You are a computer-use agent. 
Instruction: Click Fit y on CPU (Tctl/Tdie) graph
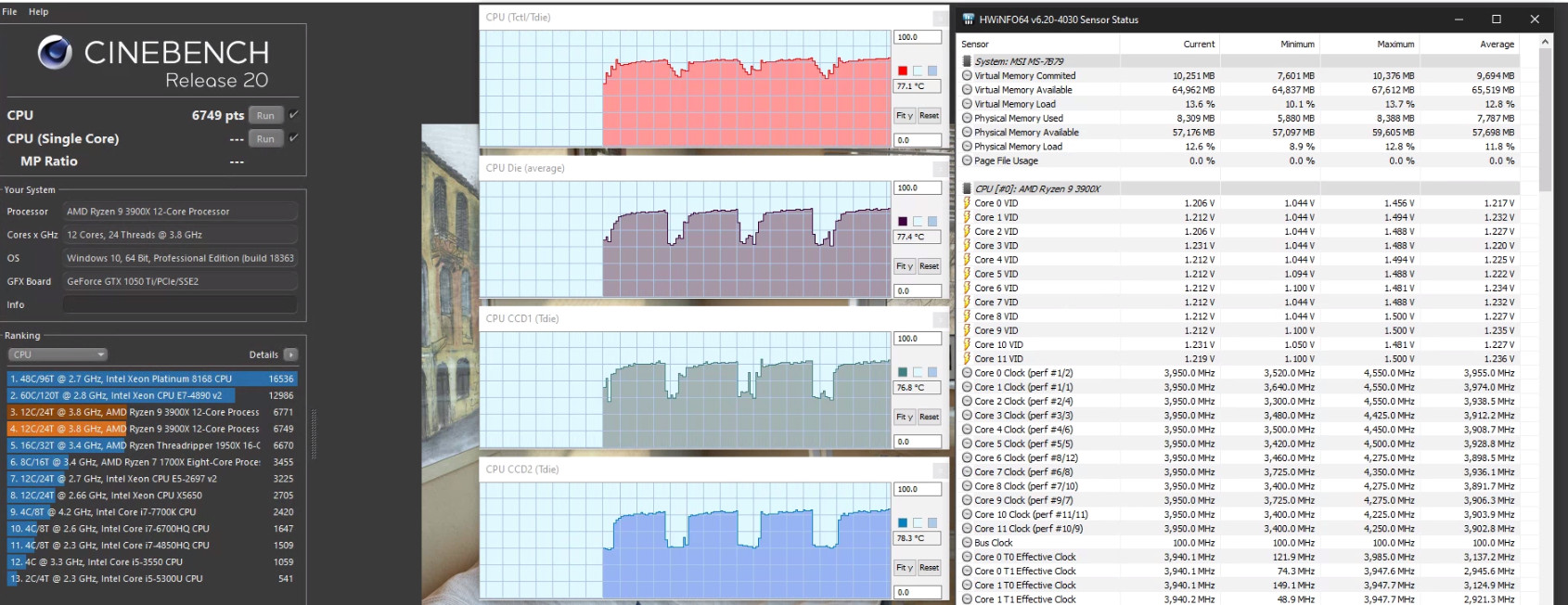coord(905,116)
